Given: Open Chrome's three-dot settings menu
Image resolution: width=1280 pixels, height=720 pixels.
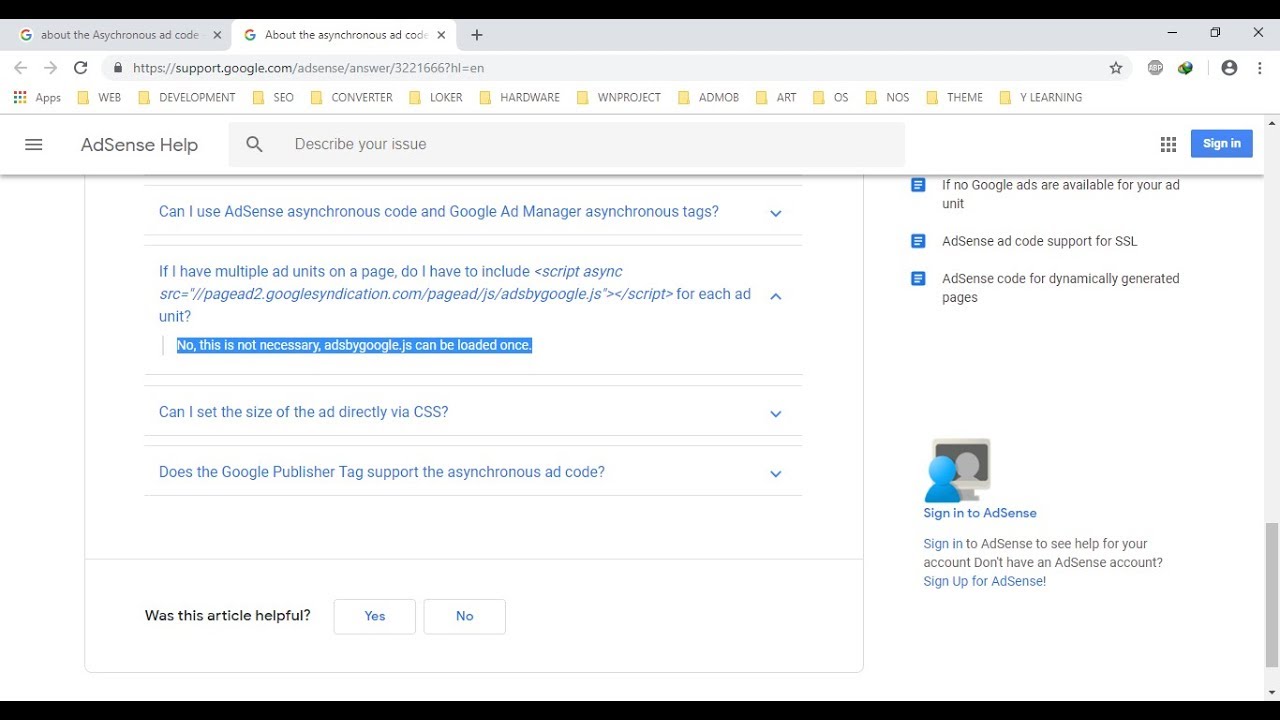Looking at the screenshot, I should [1259, 68].
